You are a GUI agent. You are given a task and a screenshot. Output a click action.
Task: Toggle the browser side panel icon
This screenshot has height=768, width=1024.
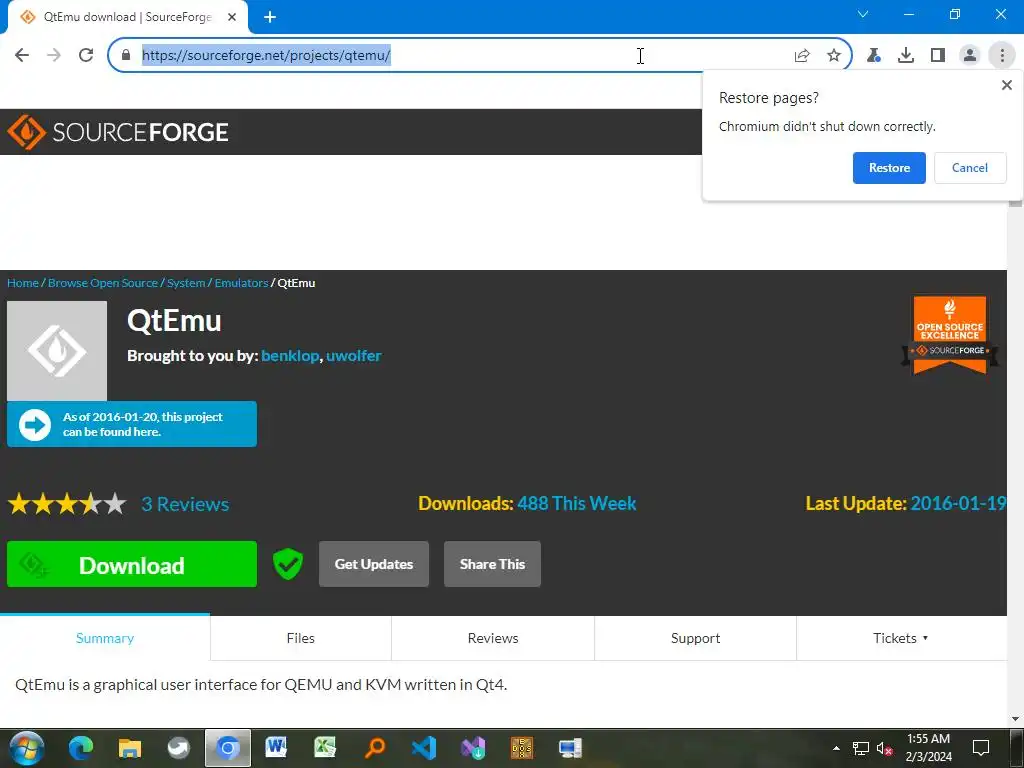point(938,56)
